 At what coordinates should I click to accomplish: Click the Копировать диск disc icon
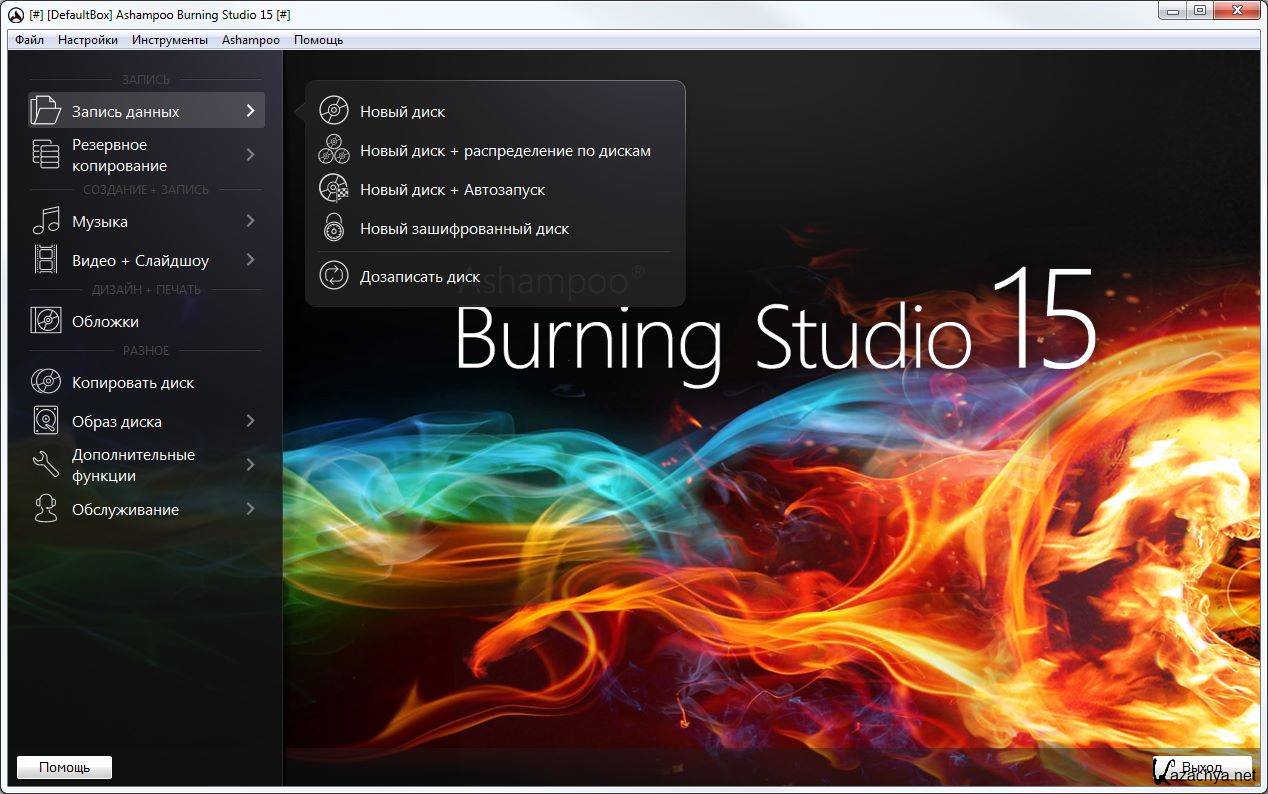click(46, 382)
